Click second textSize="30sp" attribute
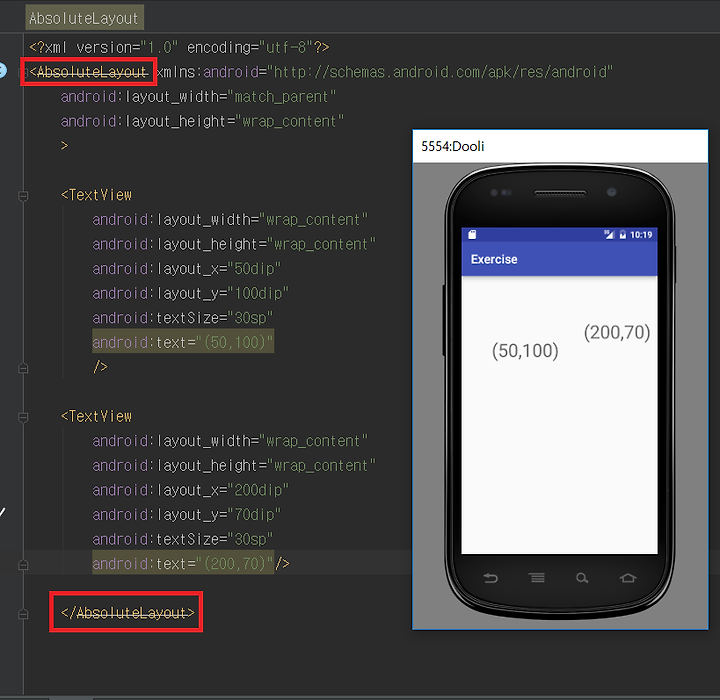Screen dimensions: 720x700 coord(183,539)
